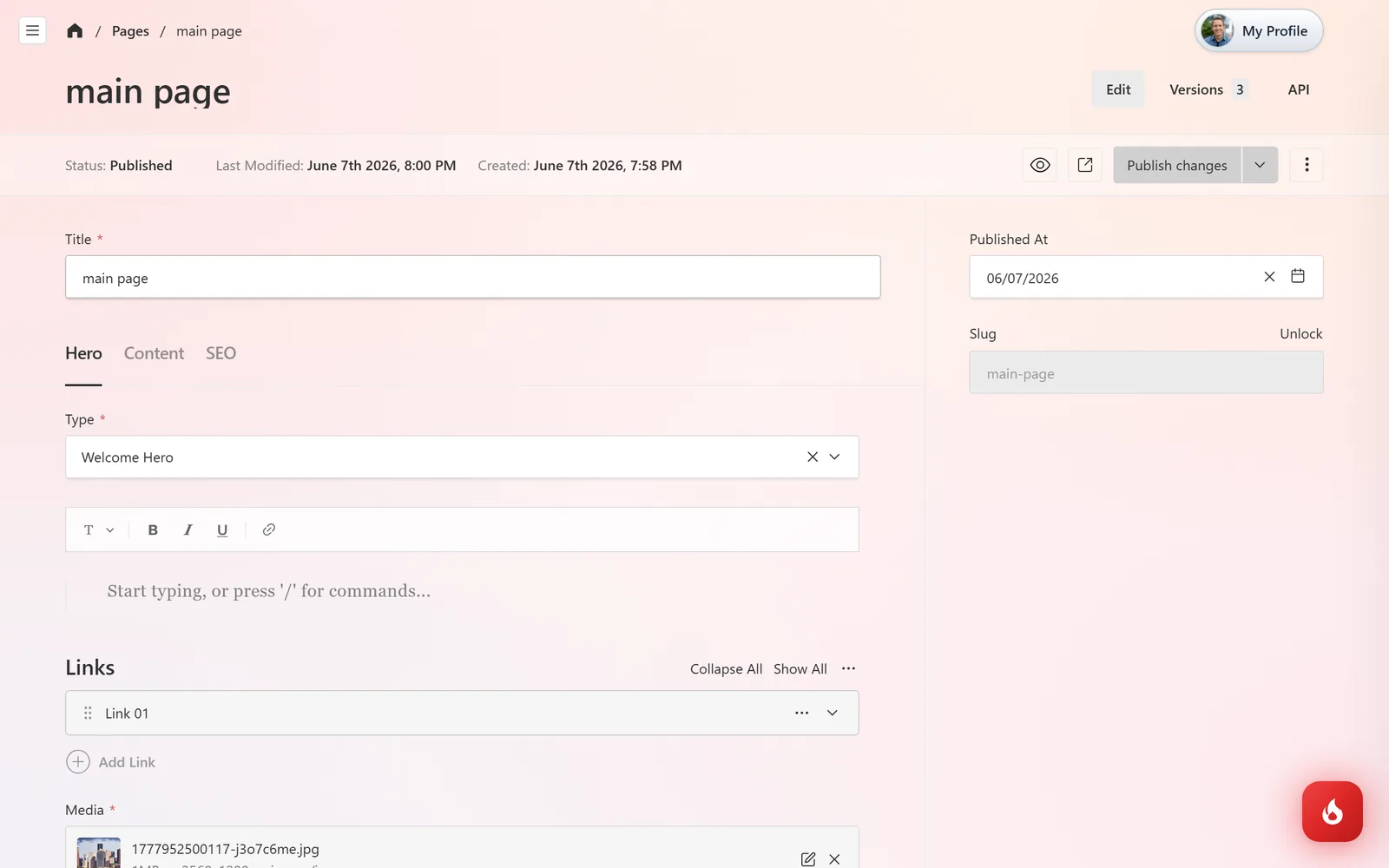Open the Versions tab
Viewport: 1389px width, 868px height.
(x=1208, y=89)
